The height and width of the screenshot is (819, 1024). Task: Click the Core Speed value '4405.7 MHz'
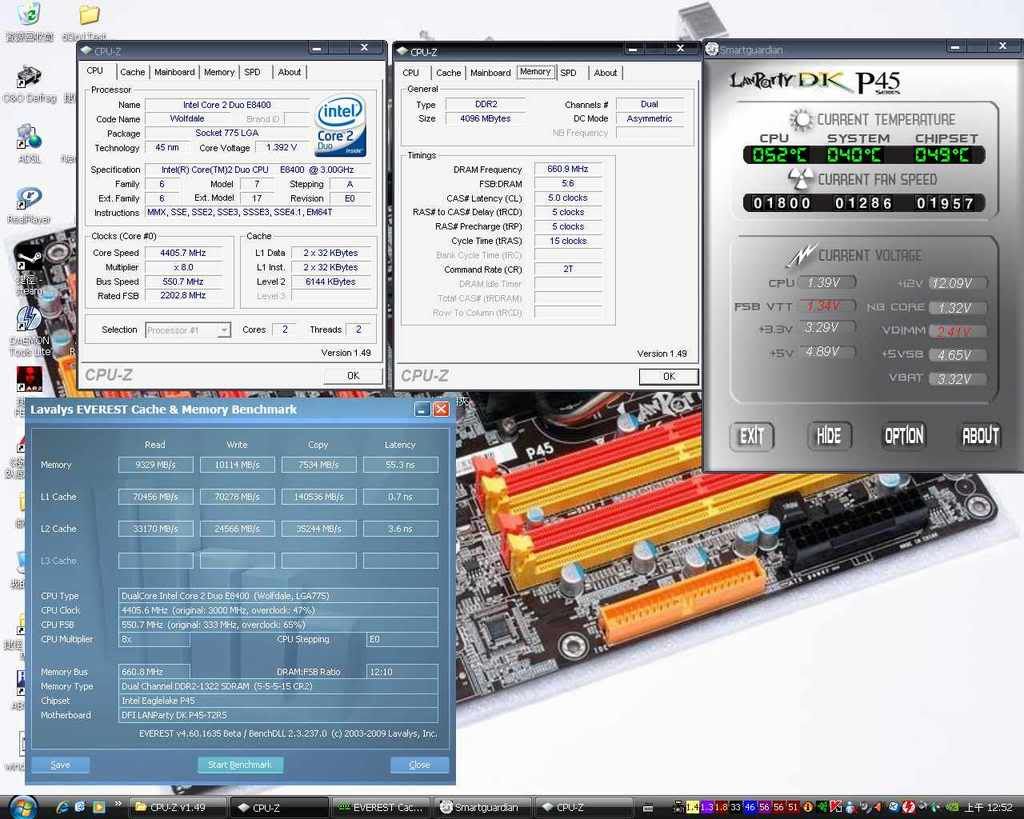coord(184,253)
